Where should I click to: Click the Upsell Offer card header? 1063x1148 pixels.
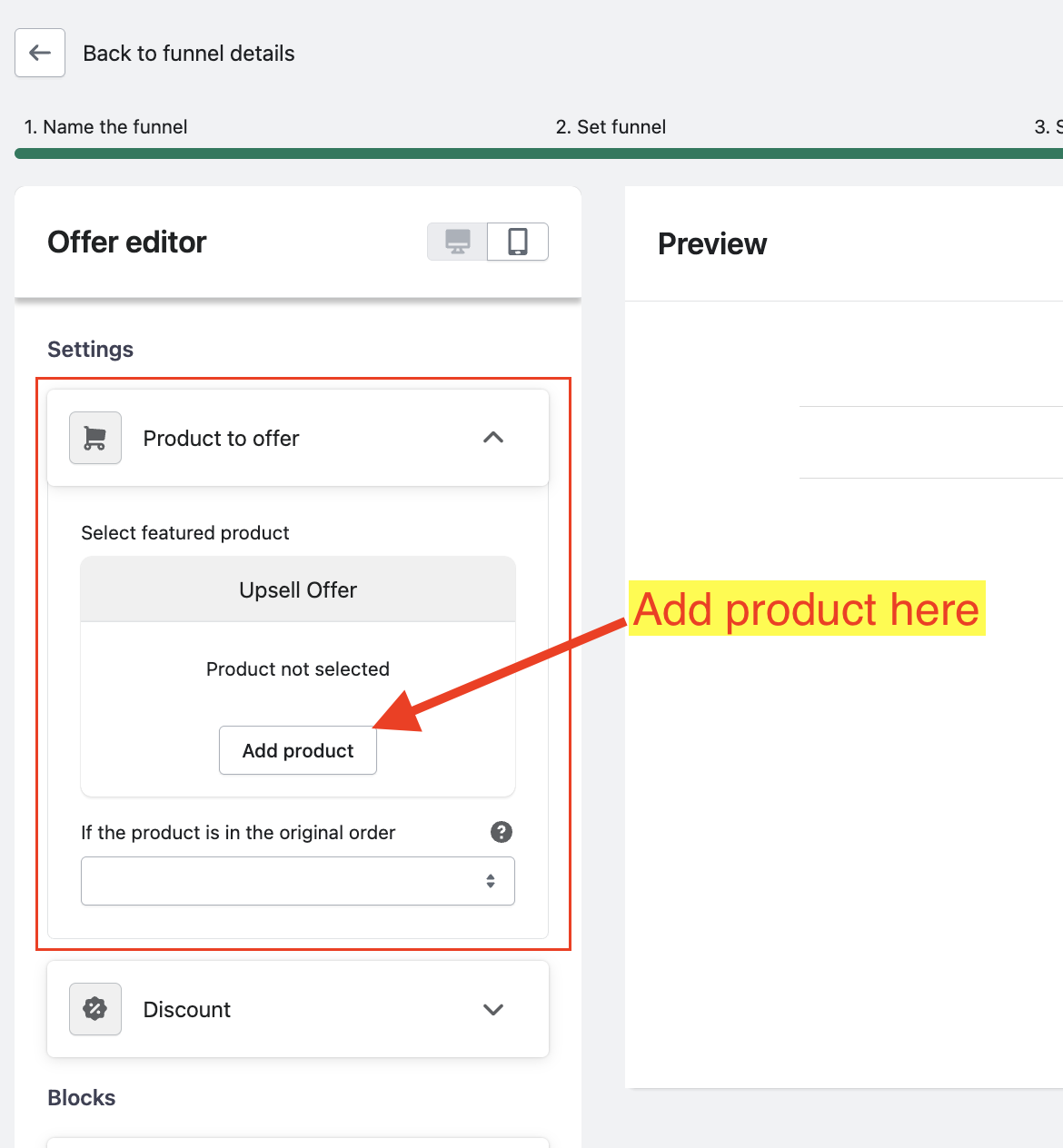(298, 589)
